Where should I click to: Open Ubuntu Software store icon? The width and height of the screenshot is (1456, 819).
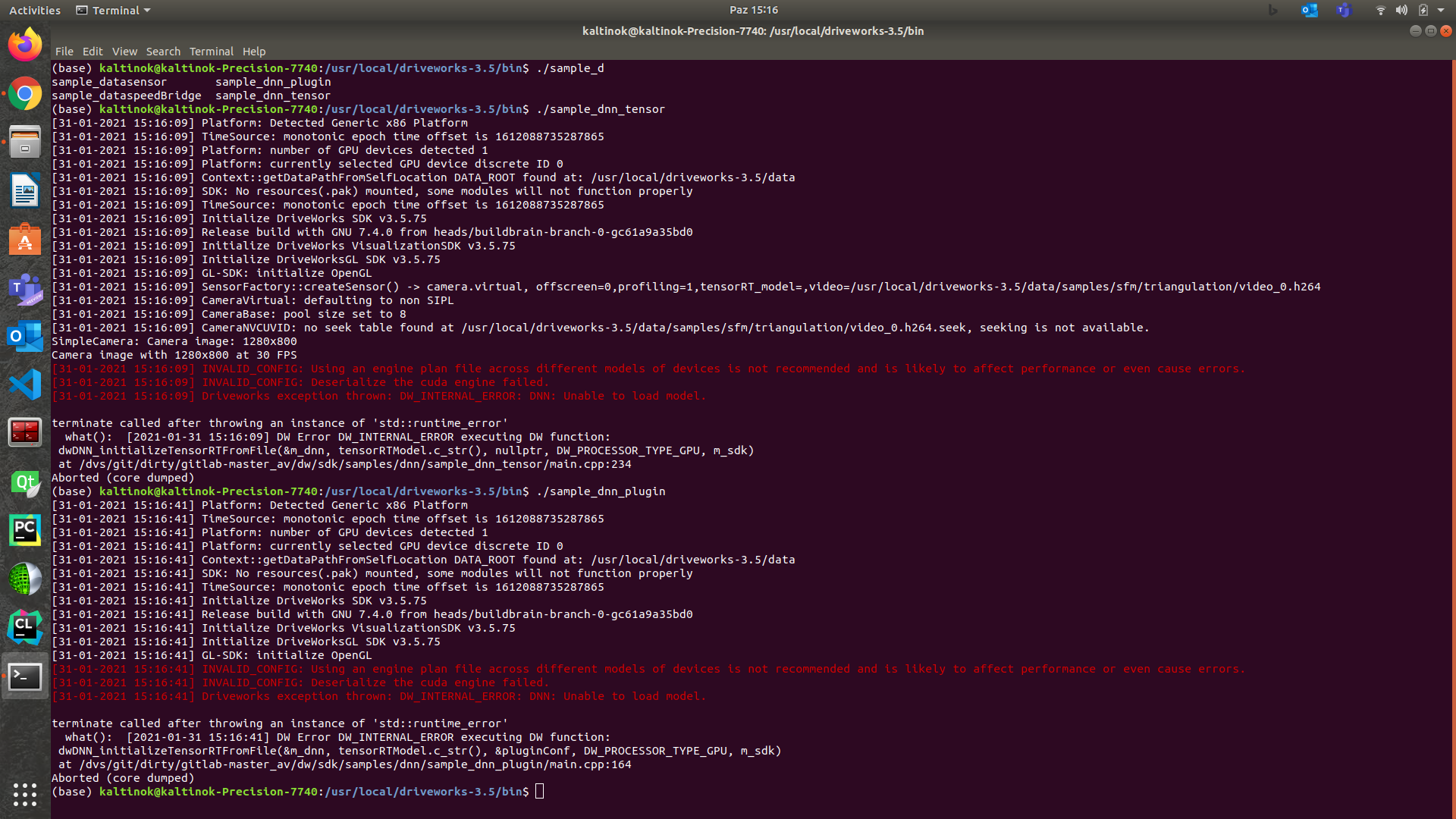click(x=25, y=239)
